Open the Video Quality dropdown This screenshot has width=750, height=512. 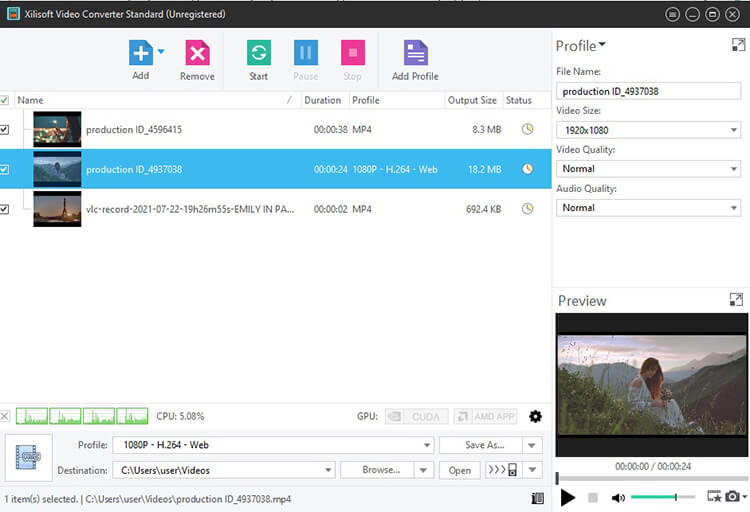coord(648,168)
